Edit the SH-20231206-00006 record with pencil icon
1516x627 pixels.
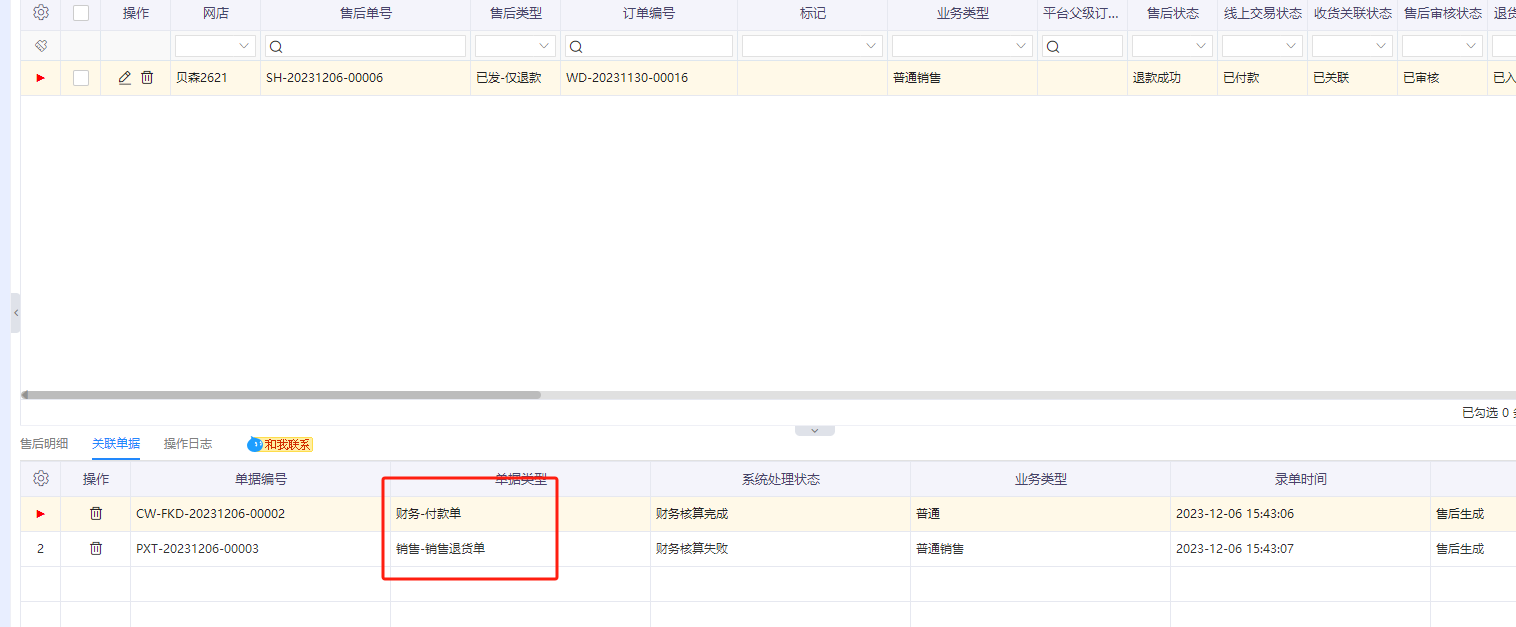tap(125, 78)
